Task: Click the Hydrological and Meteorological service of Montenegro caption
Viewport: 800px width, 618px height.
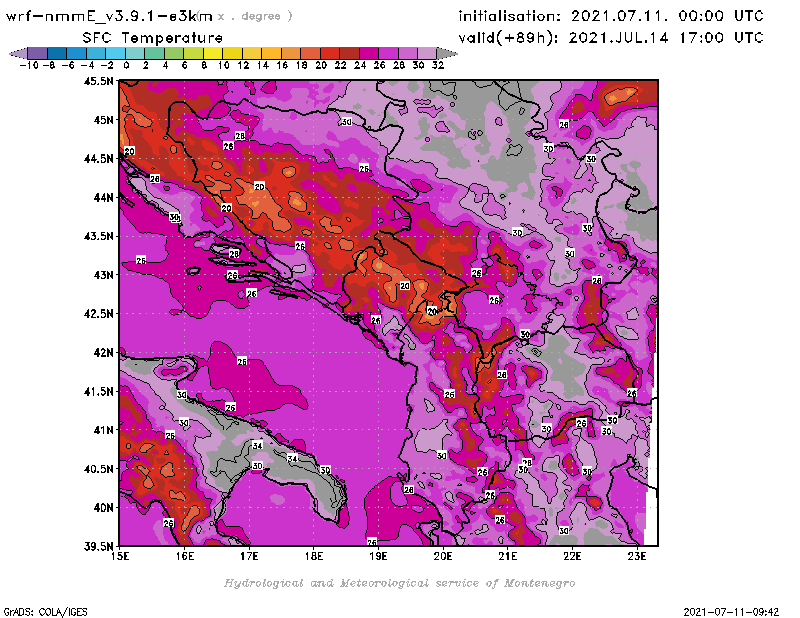Action: pos(399,583)
